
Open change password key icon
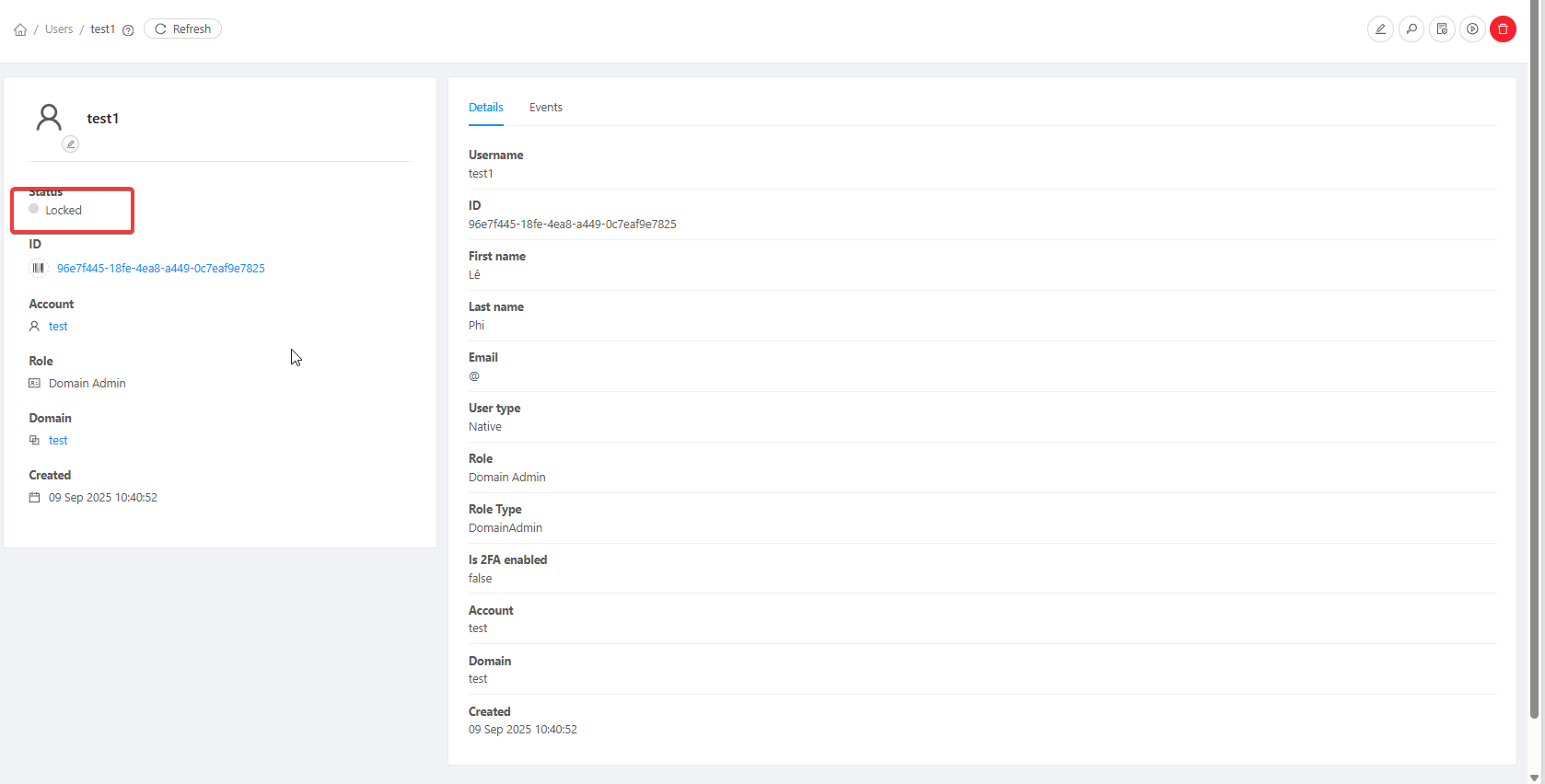(1411, 29)
